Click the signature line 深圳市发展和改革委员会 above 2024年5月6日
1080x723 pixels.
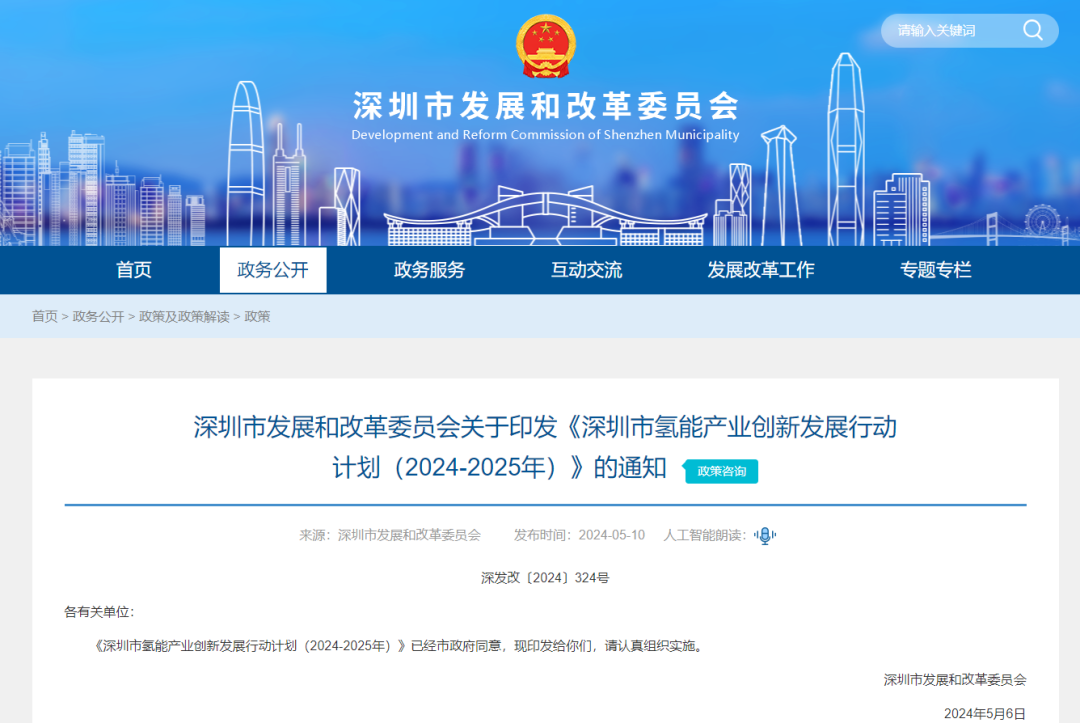pyautogui.click(x=955, y=680)
